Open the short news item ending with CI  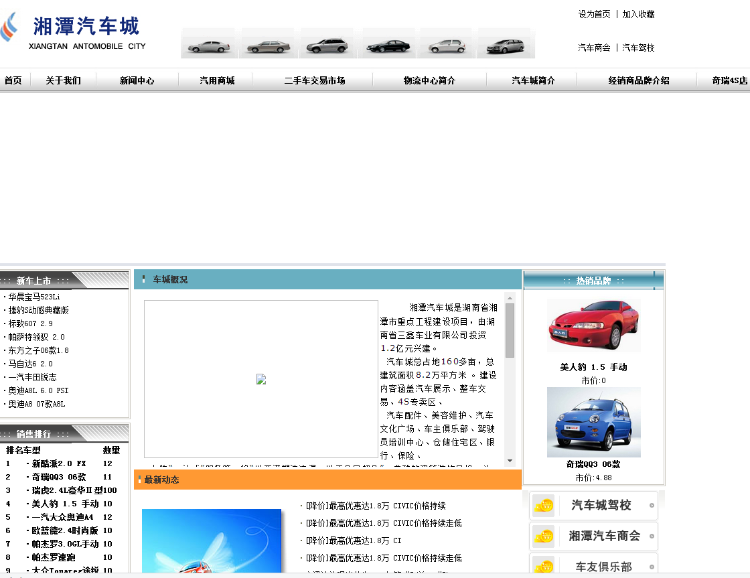coord(353,541)
